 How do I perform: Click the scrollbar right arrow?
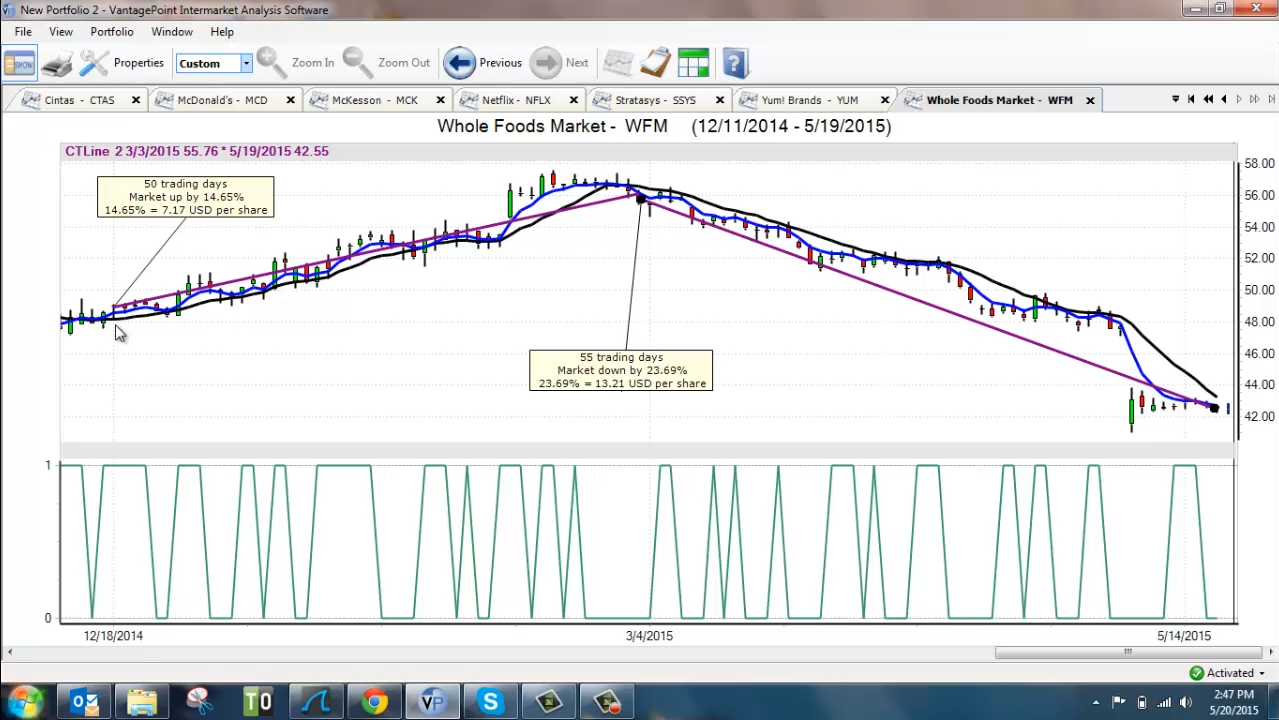[x=1270, y=652]
